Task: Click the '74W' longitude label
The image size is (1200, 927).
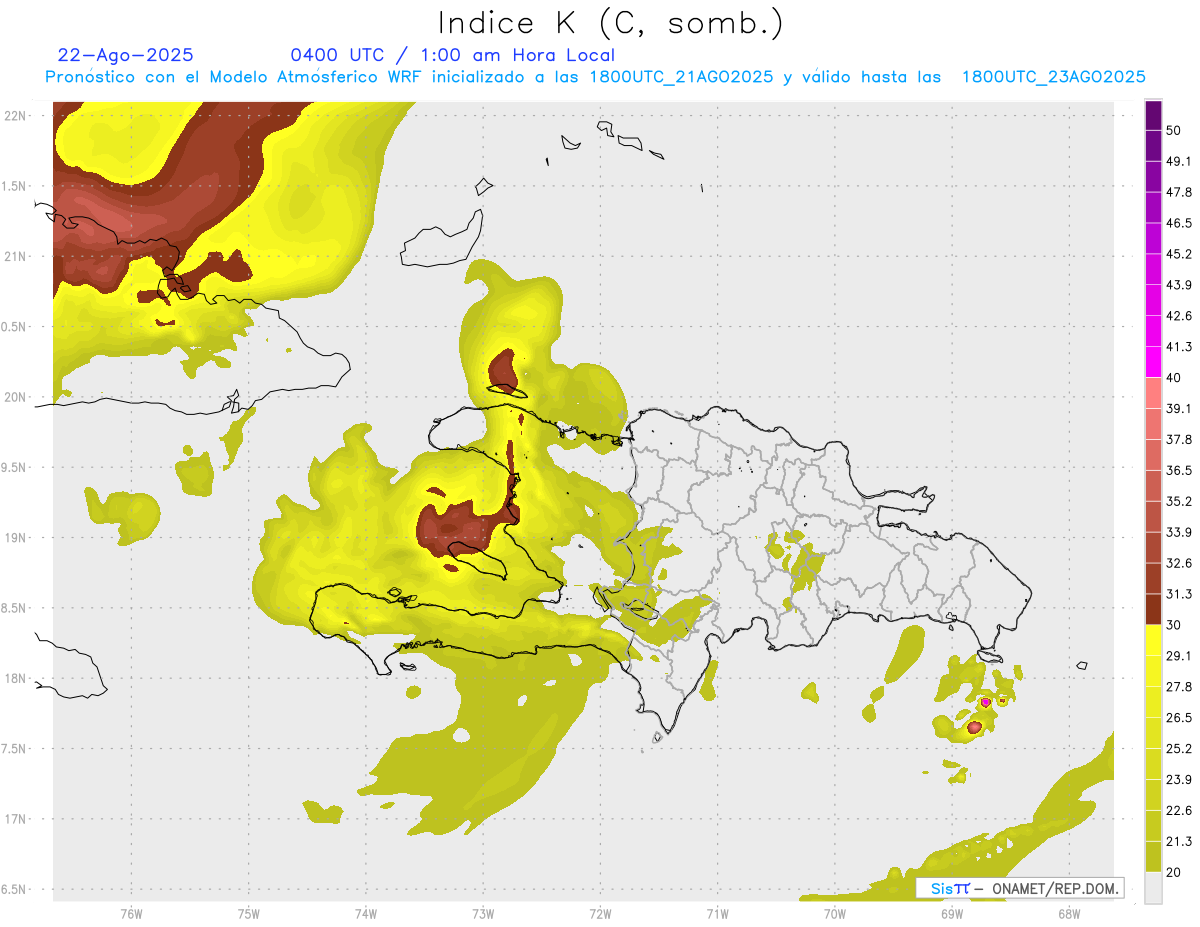Action: 365,914
